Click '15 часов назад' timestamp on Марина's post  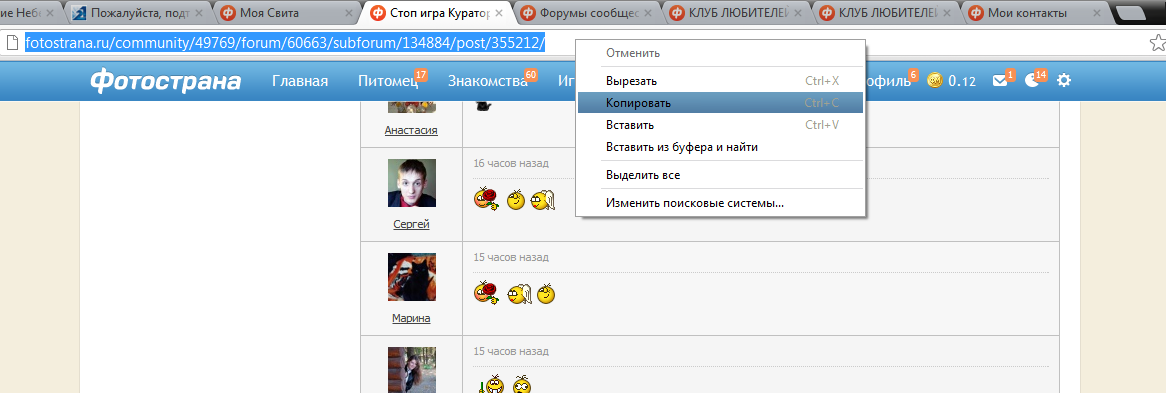511,257
